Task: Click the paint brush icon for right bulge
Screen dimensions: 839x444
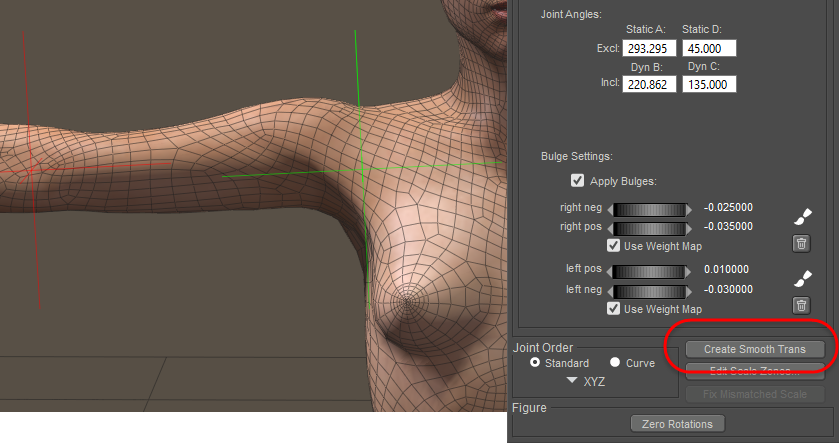Action: click(801, 215)
